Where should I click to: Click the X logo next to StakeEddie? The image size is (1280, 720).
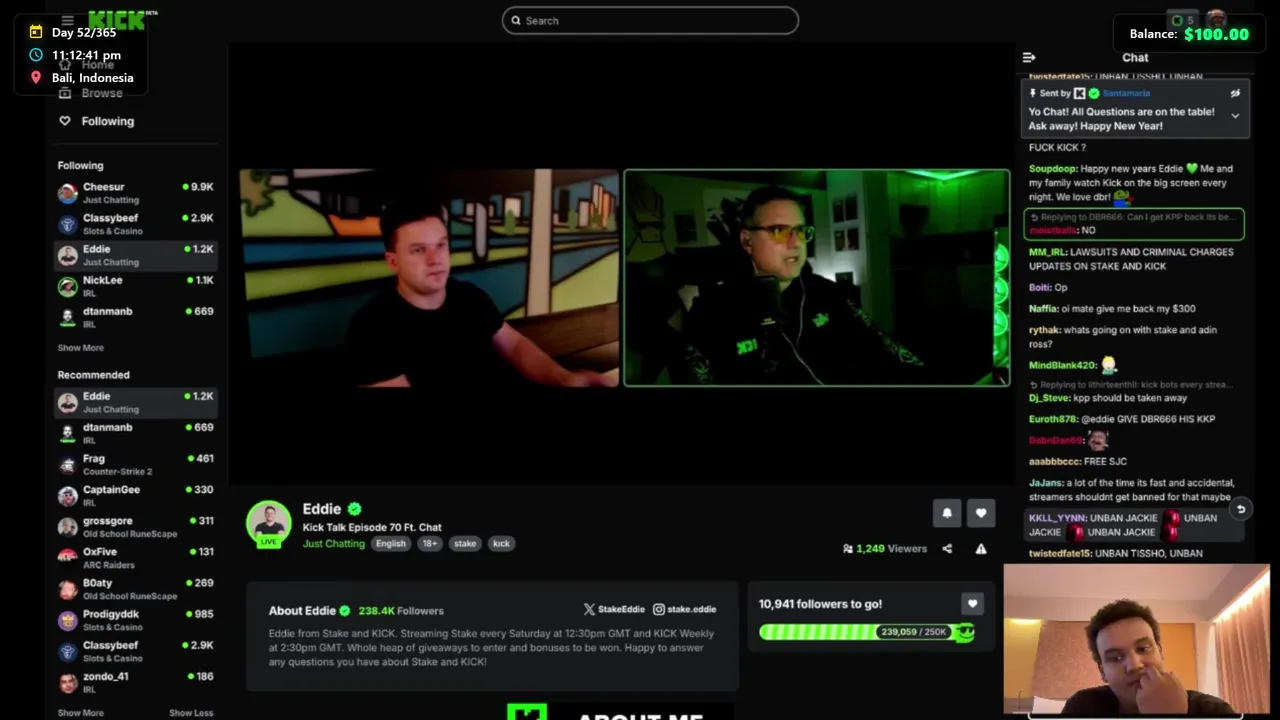589,609
